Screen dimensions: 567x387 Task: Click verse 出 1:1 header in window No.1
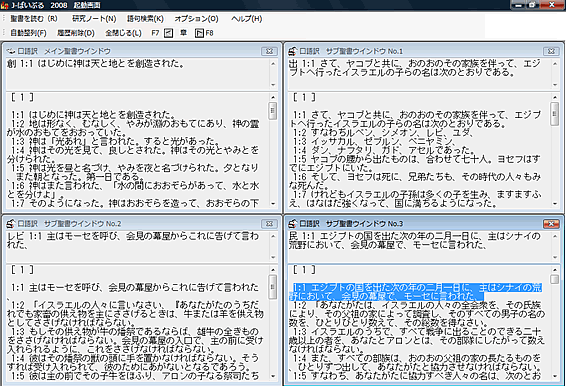(414, 68)
